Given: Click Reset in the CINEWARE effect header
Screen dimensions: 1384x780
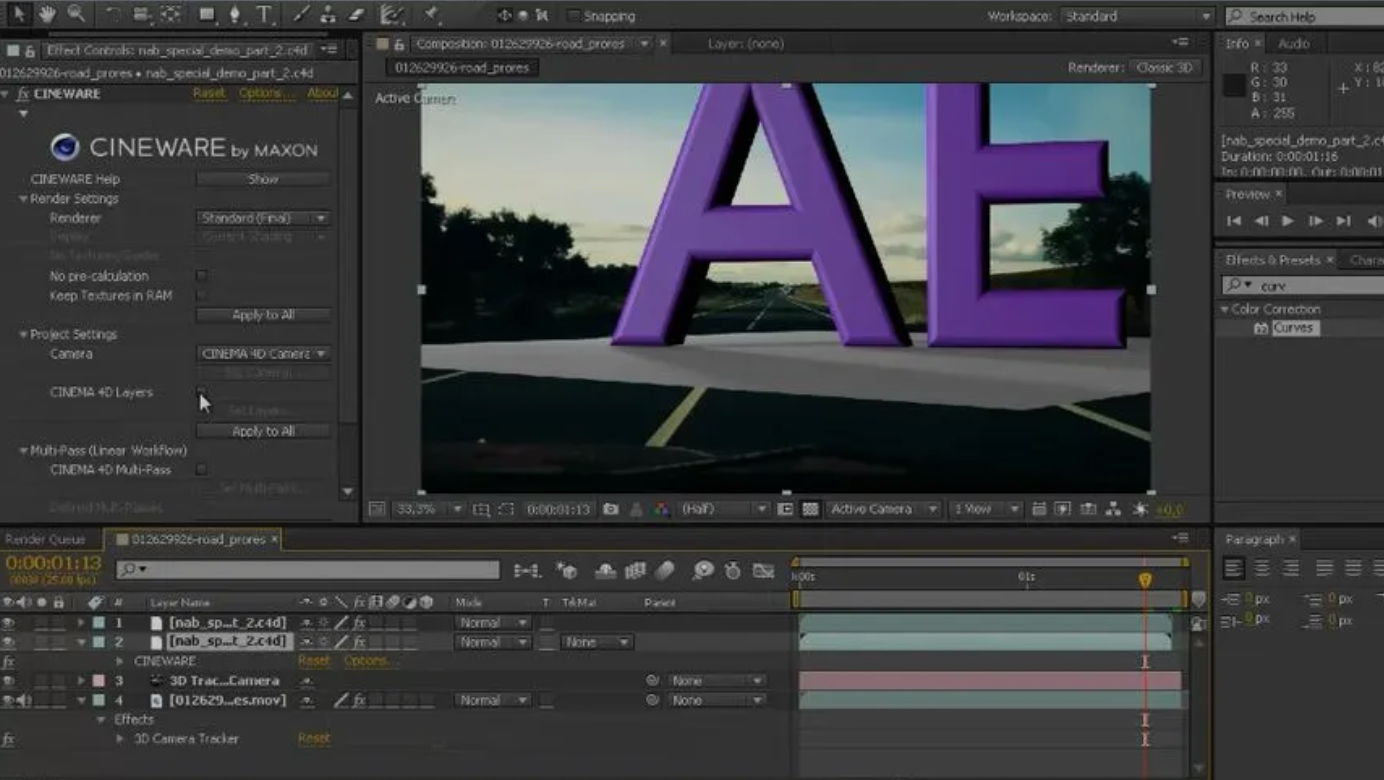Looking at the screenshot, I should pyautogui.click(x=209, y=93).
